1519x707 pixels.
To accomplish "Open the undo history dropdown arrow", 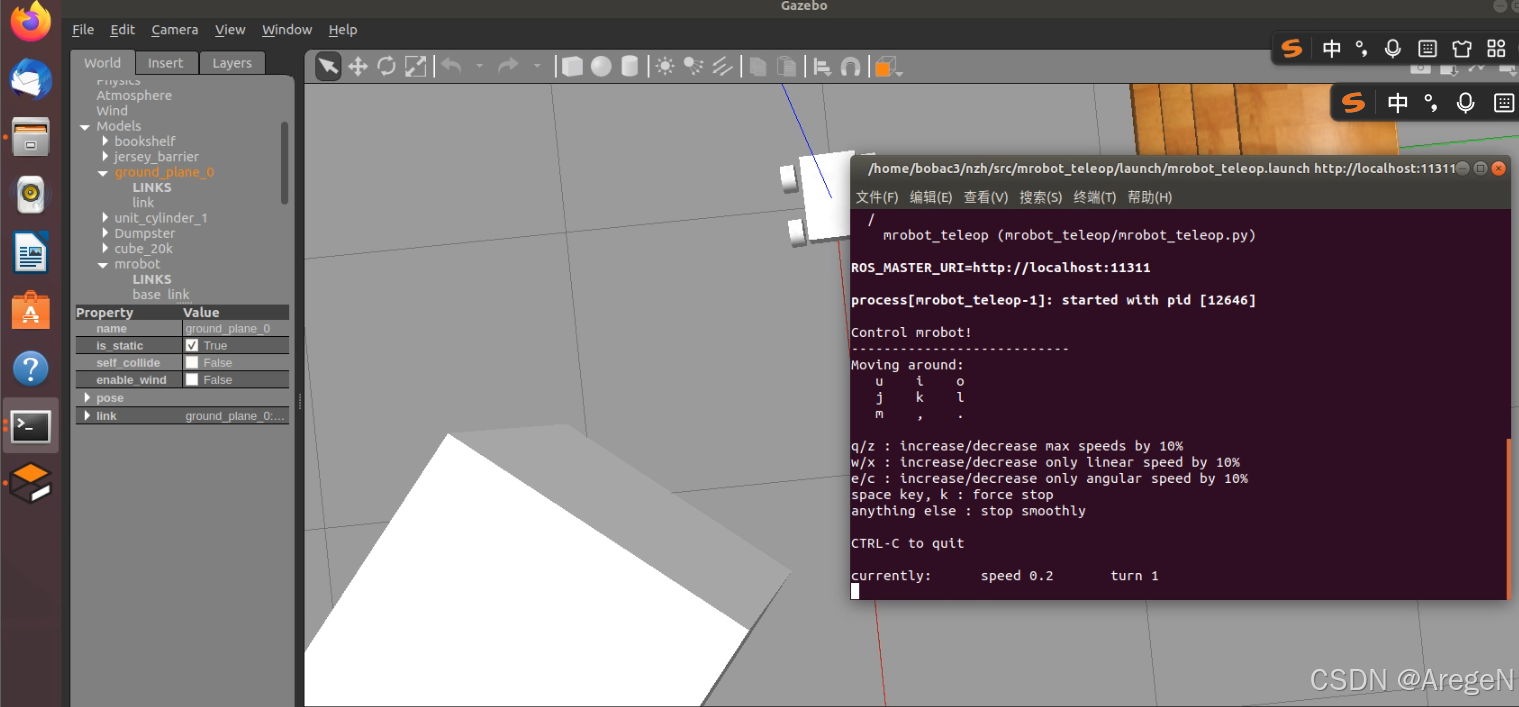I will pos(480,67).
